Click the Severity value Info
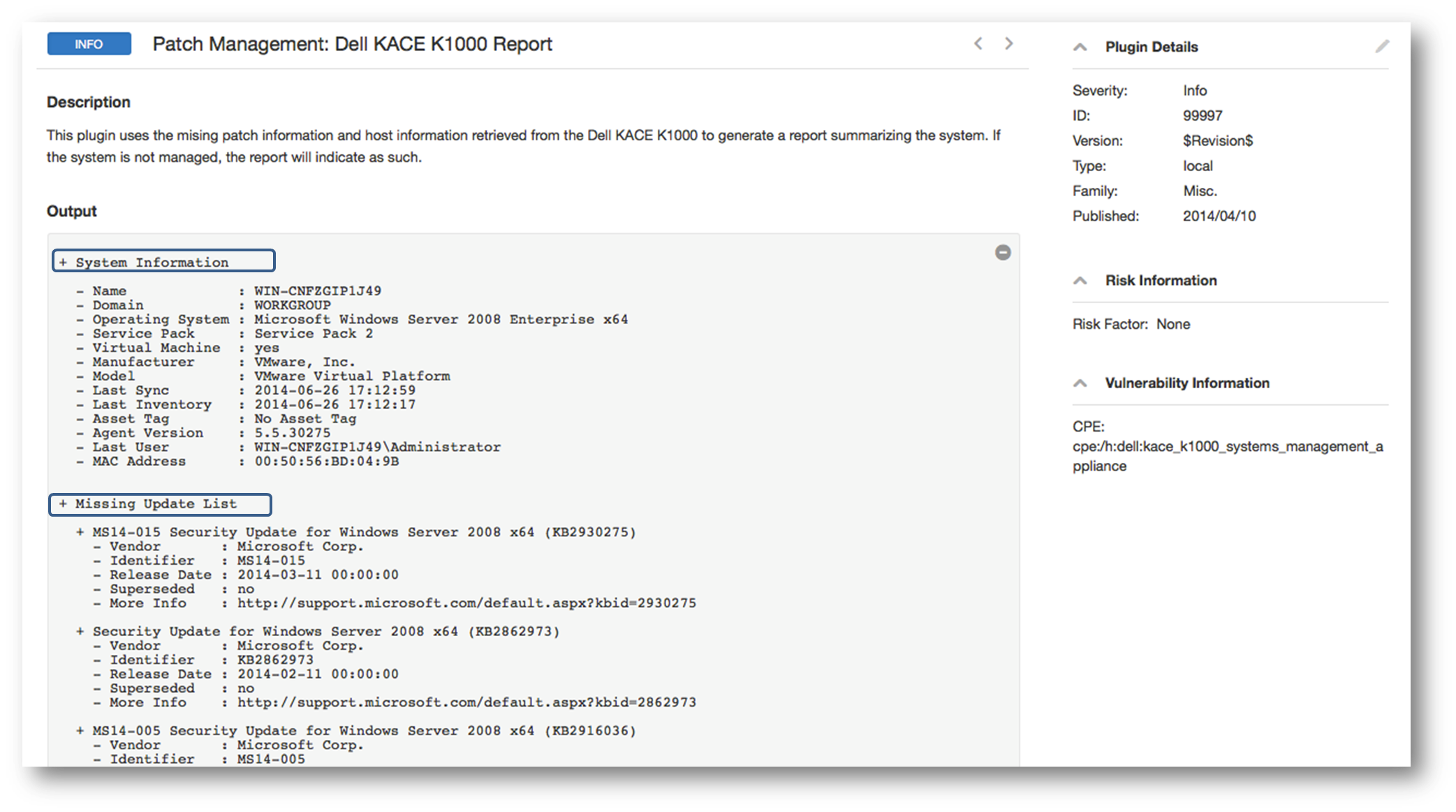This screenshot has height=812, width=1456. coord(1195,91)
